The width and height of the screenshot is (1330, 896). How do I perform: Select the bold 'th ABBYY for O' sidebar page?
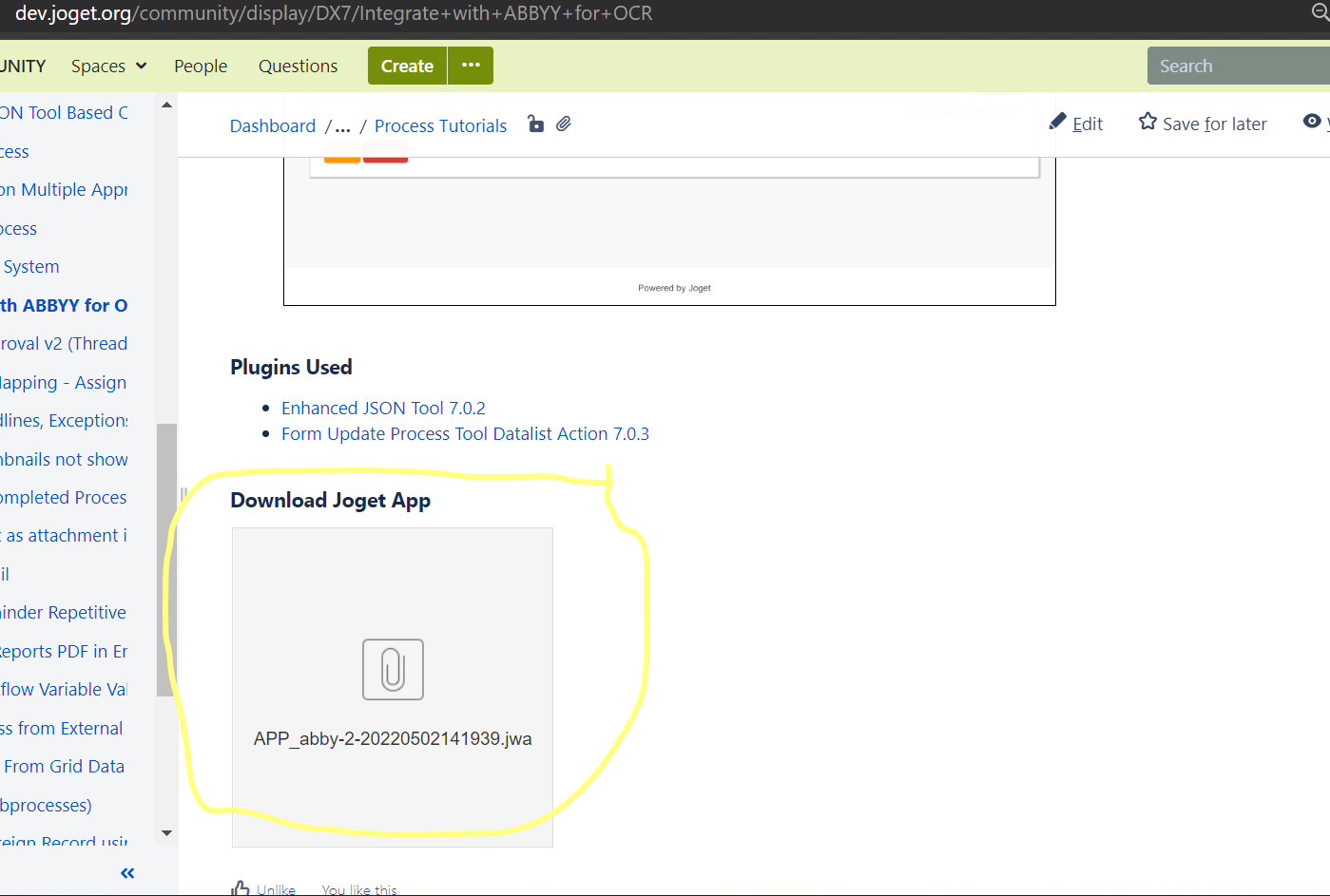[64, 306]
